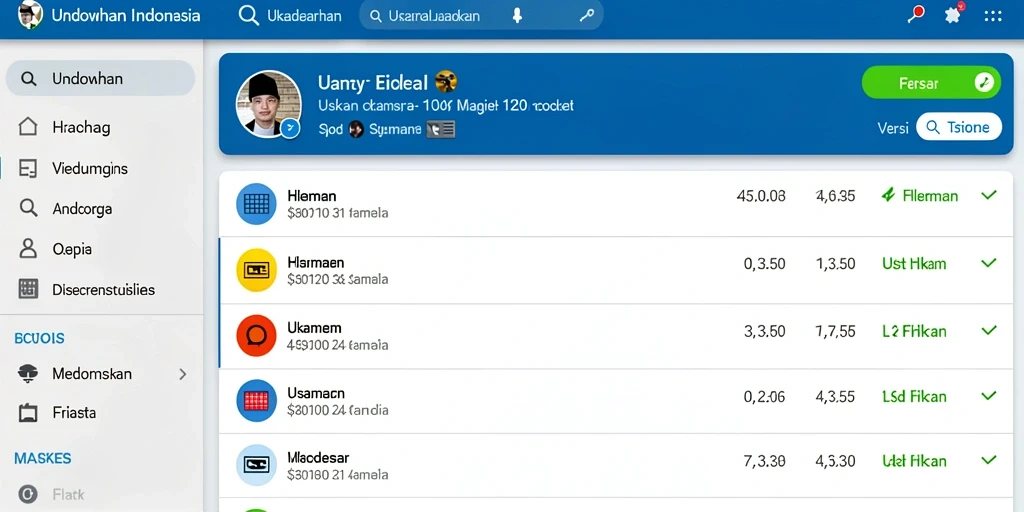
Task: Click the Uanty Eicleal profile name
Action: point(372,82)
